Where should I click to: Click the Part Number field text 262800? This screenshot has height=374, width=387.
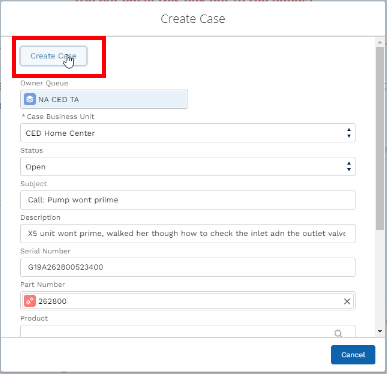(x=52, y=301)
